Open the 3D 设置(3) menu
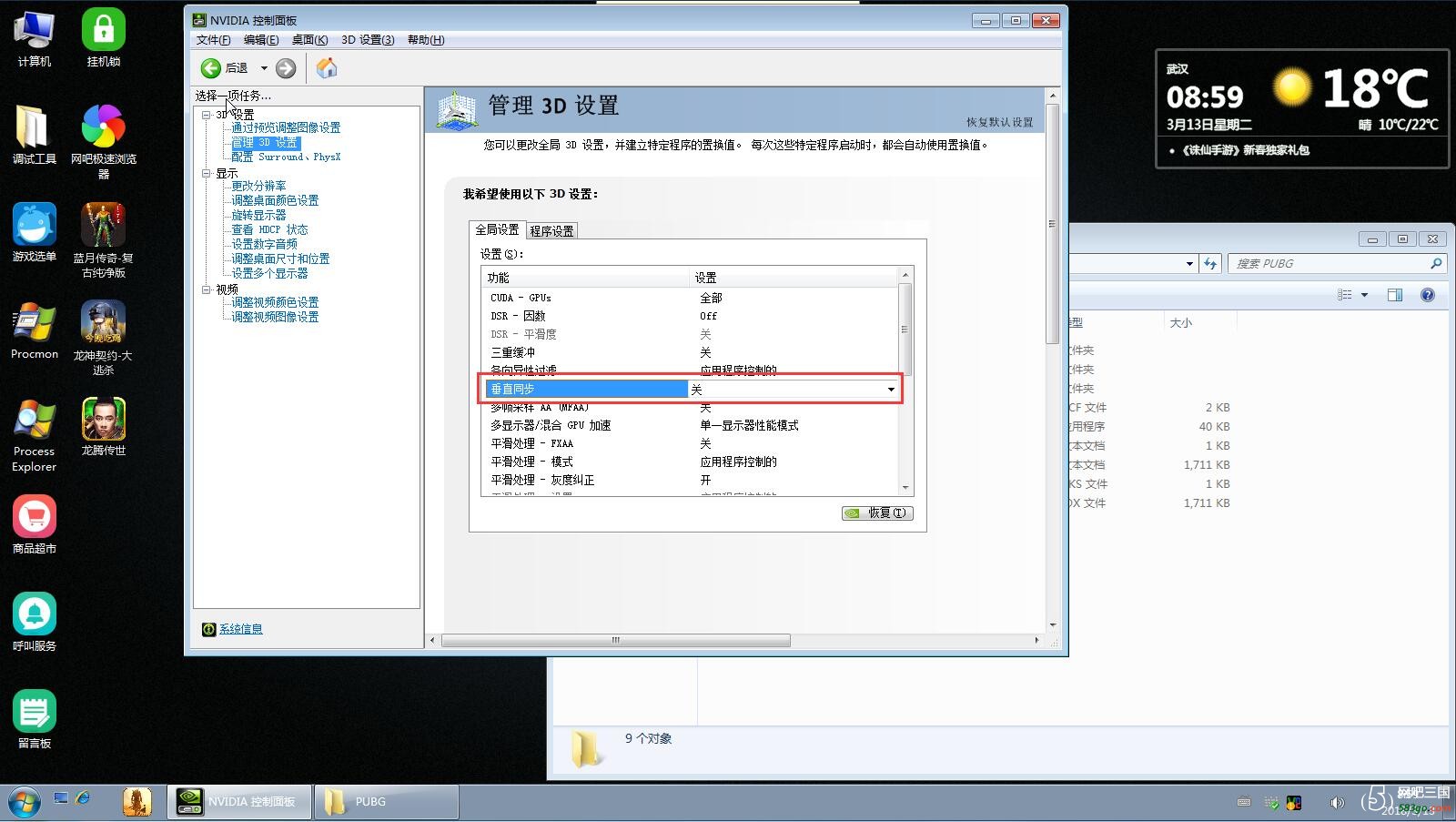The width and height of the screenshot is (1456, 822). tap(368, 40)
